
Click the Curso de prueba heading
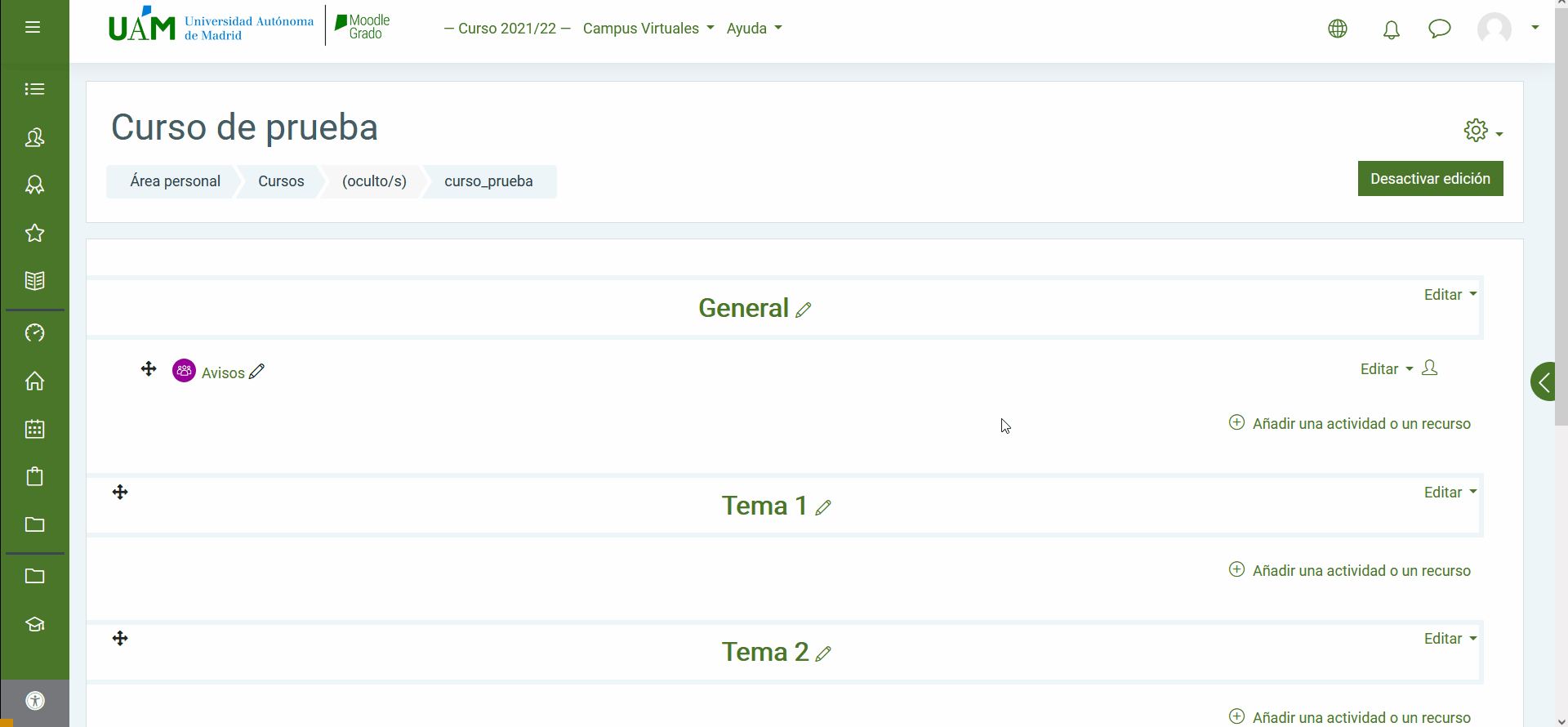(x=244, y=127)
